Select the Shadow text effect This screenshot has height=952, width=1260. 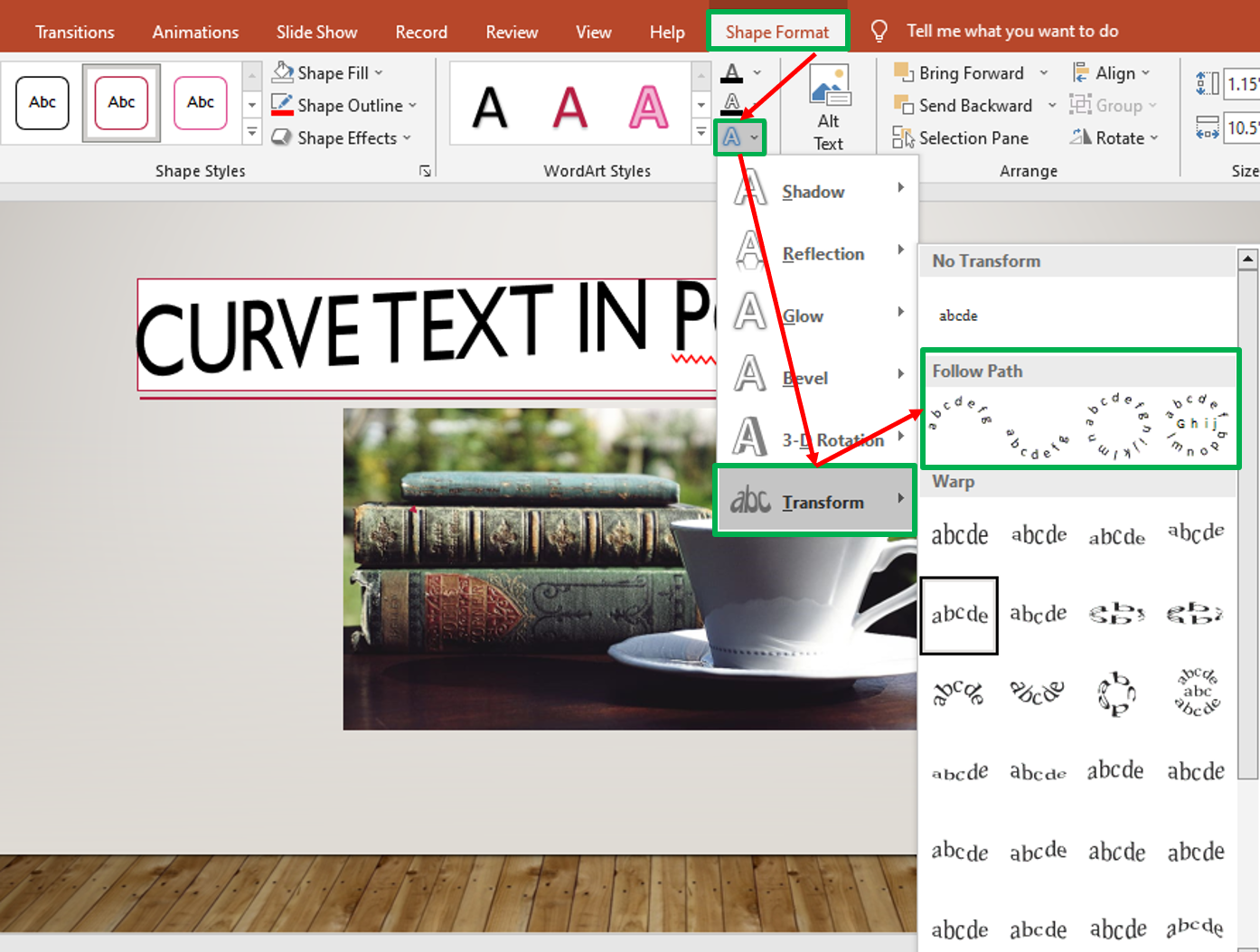pos(813,191)
